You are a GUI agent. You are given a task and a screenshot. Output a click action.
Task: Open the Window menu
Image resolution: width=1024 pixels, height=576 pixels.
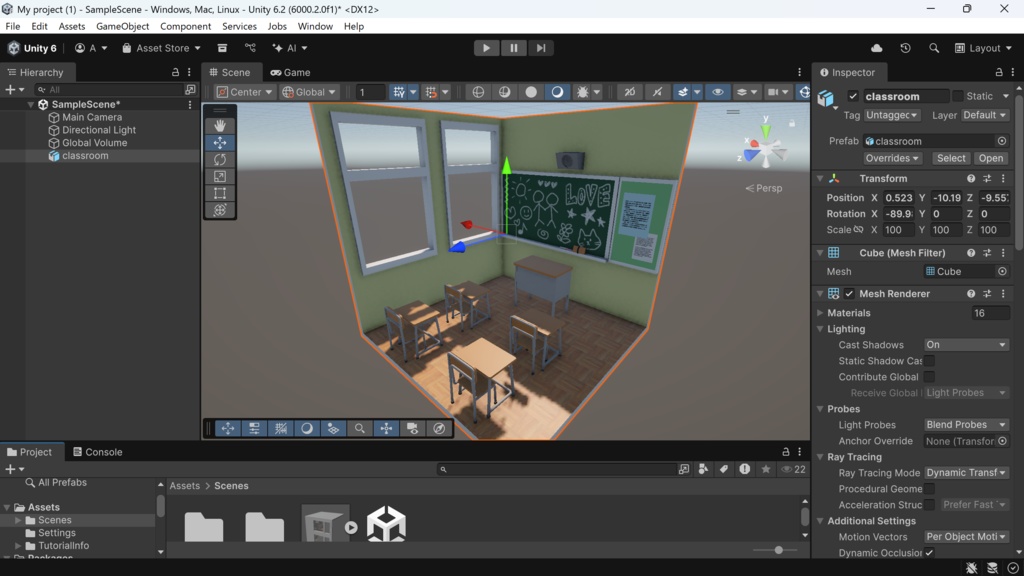tap(315, 26)
